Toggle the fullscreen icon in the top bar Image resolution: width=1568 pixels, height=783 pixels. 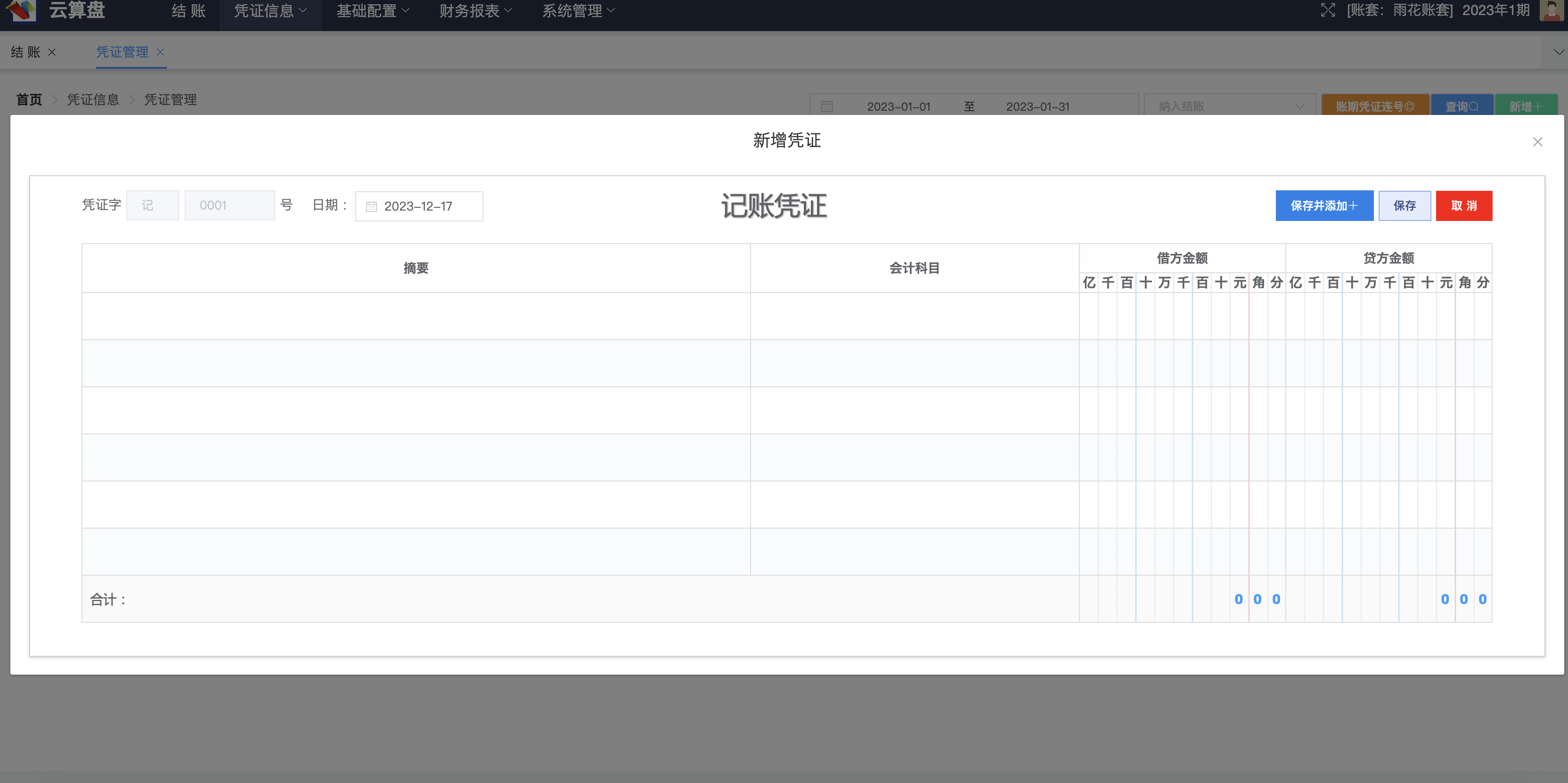point(1328,10)
